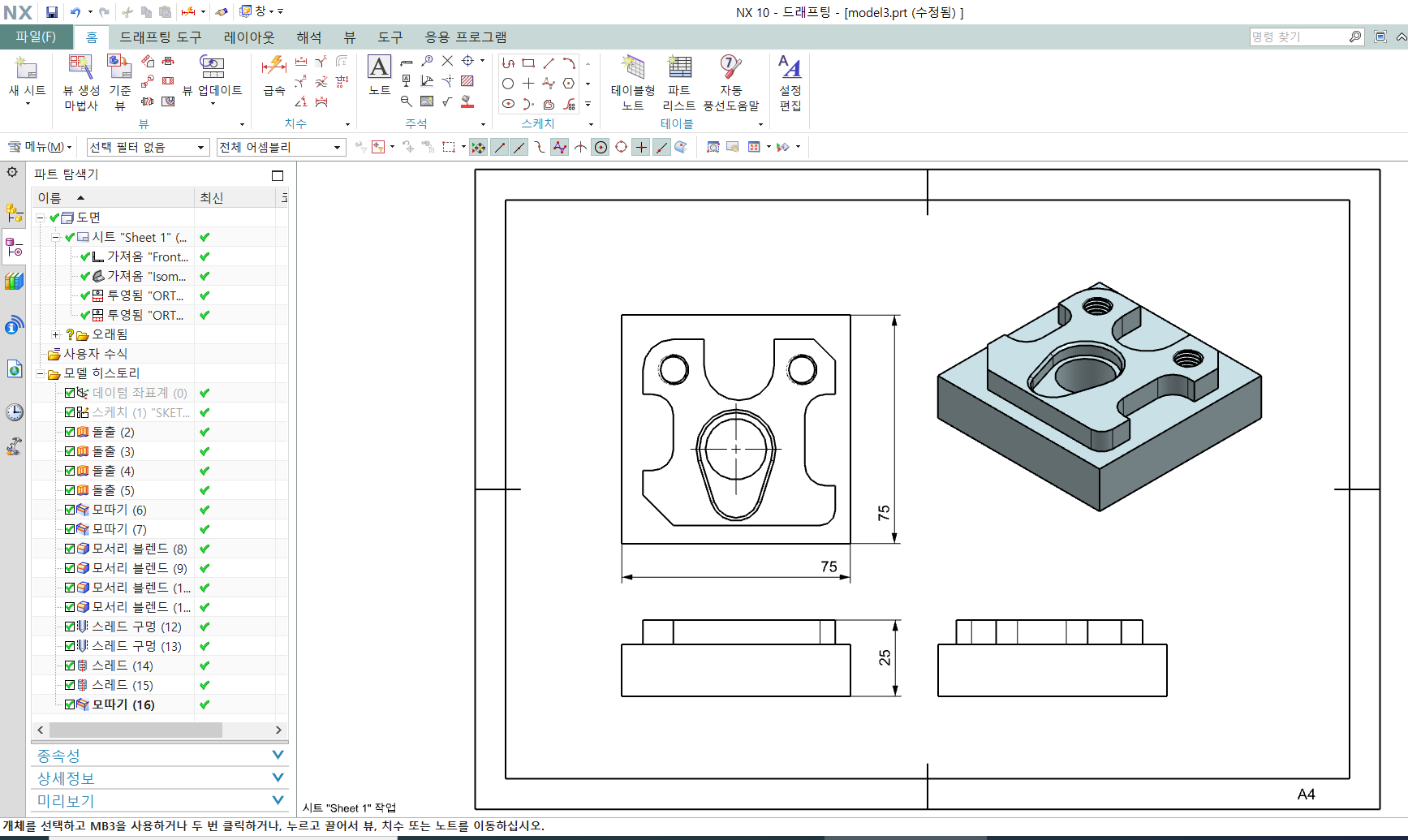Toggle checkbox for 스레드 구멍 (12)

(70, 627)
